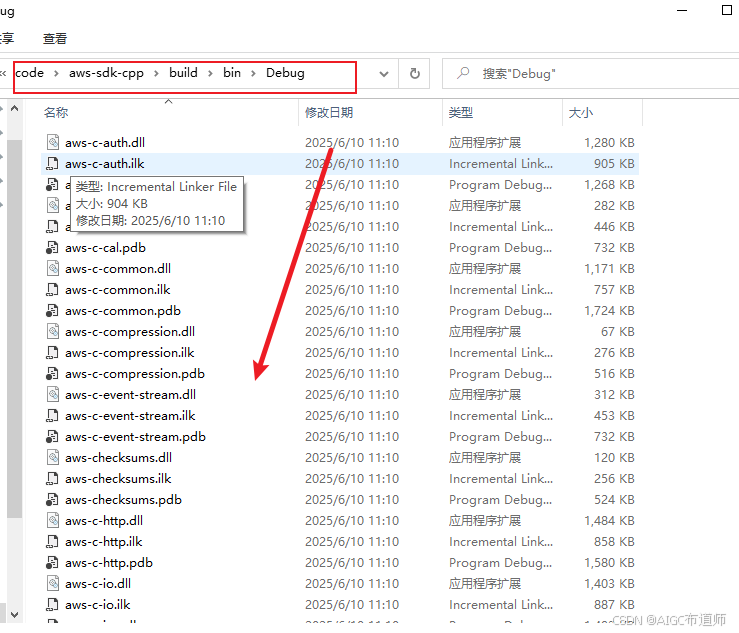Click the aws-c-auth.dll file icon
This screenshot has width=739, height=633.
click(x=53, y=142)
